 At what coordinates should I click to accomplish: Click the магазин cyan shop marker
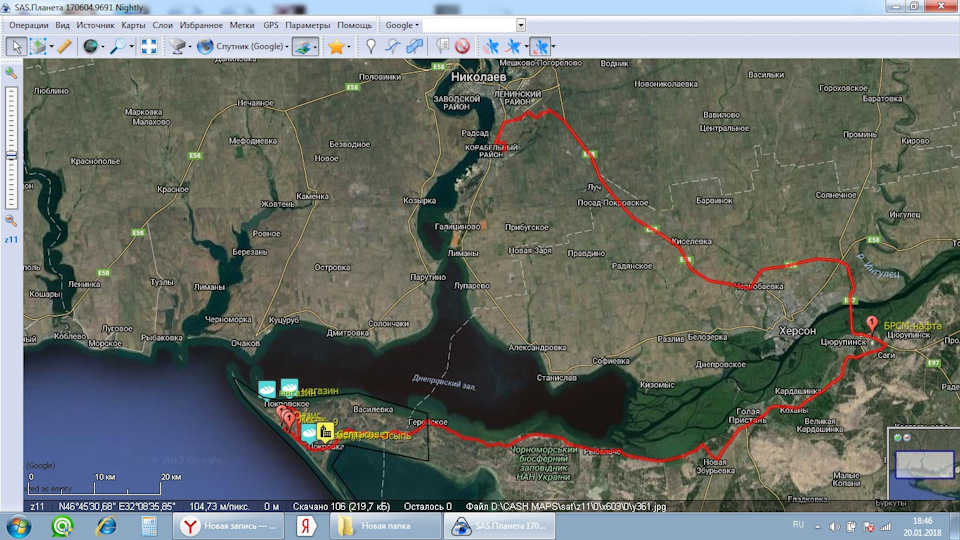point(289,388)
